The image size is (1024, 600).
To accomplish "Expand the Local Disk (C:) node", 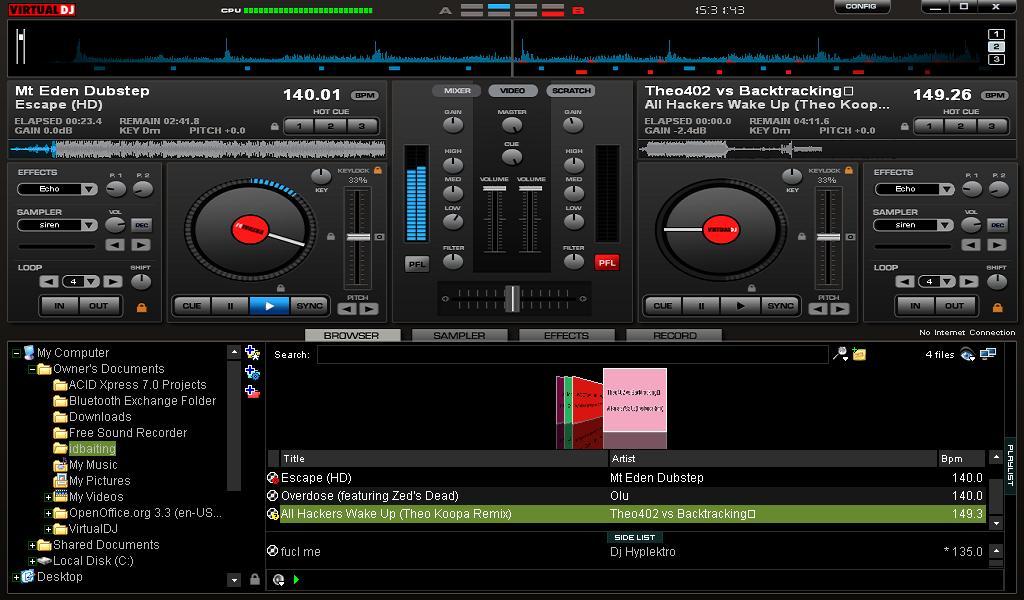I will coord(32,561).
